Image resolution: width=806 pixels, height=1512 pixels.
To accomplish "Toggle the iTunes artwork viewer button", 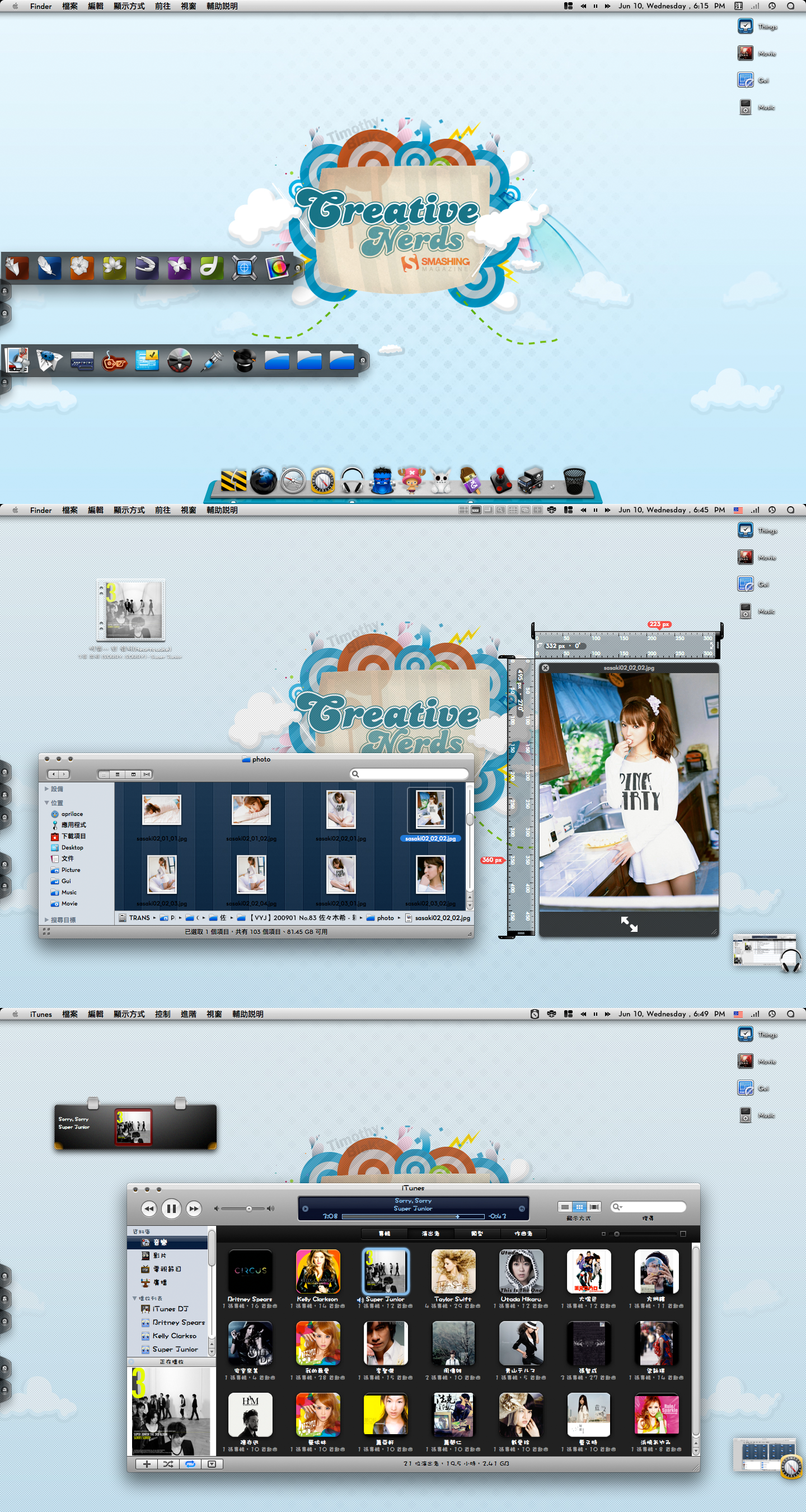I will coord(212,1464).
